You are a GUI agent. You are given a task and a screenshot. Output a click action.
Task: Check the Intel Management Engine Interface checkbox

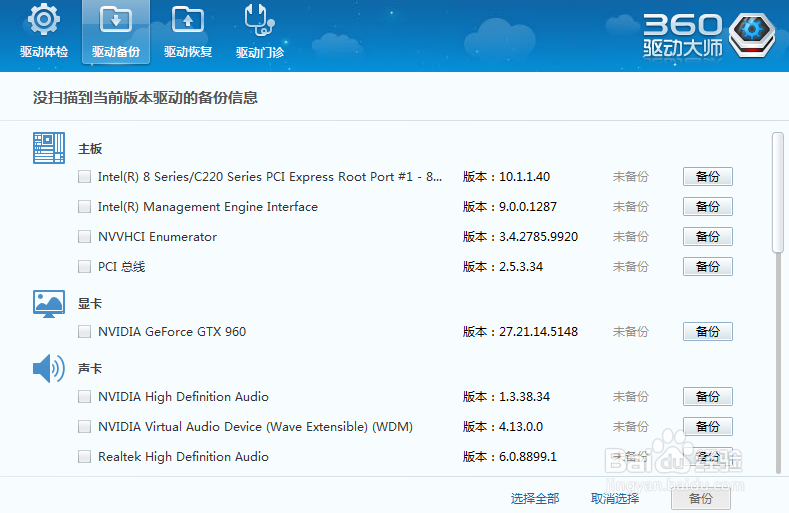pos(85,207)
